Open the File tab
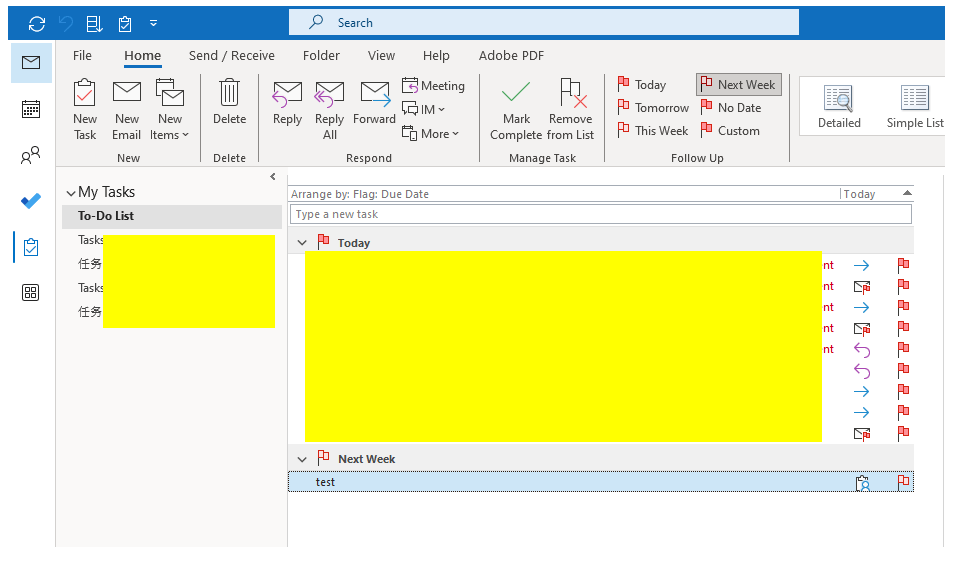 [82, 55]
